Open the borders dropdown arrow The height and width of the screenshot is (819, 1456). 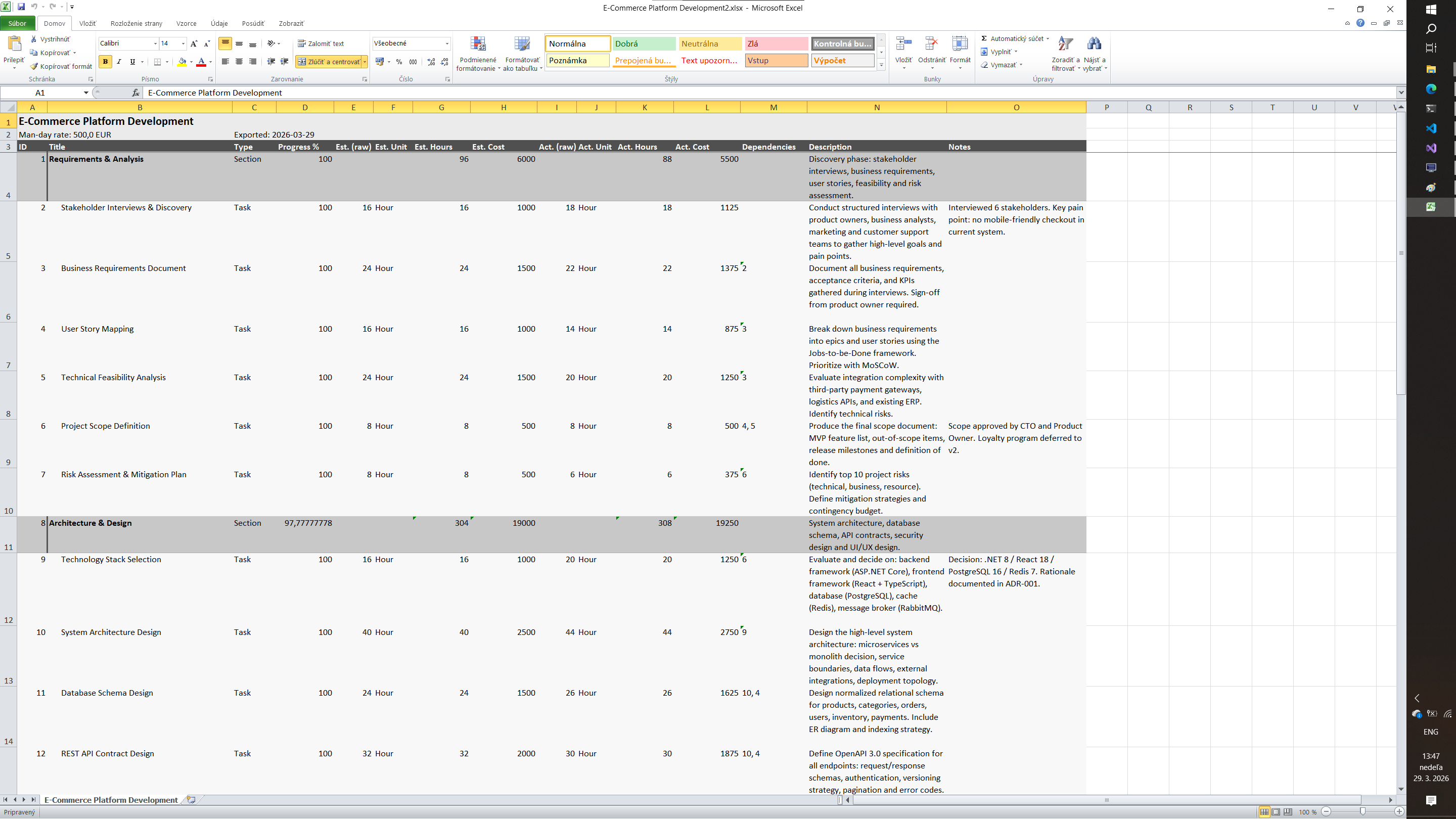(x=167, y=62)
